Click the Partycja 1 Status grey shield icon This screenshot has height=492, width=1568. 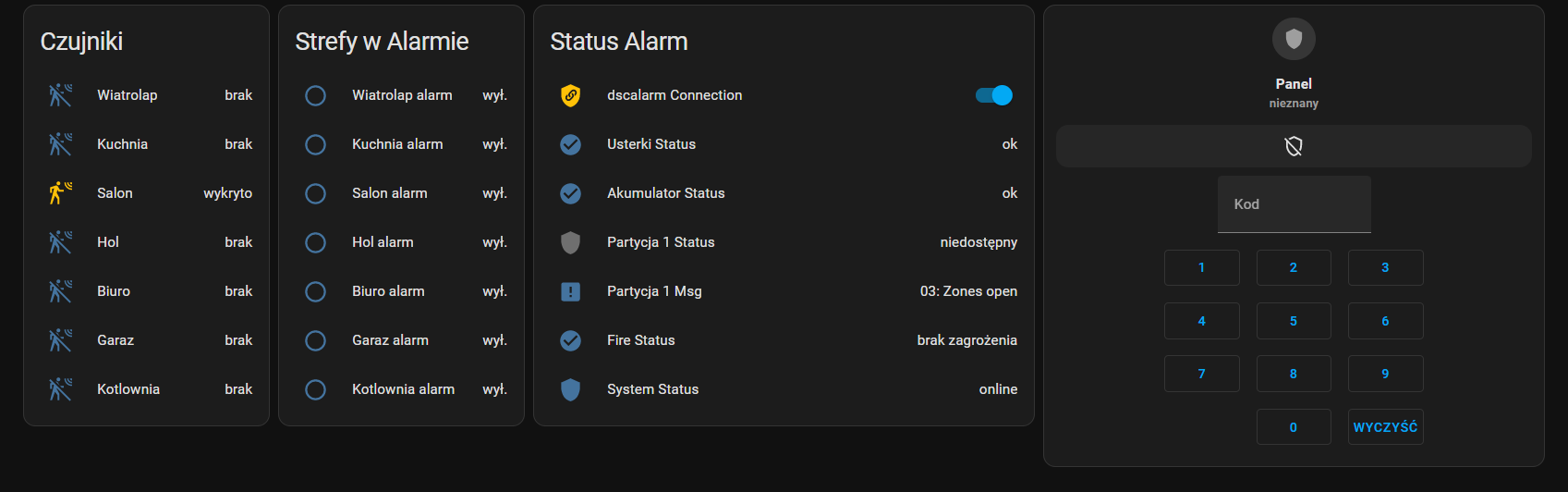(x=571, y=242)
